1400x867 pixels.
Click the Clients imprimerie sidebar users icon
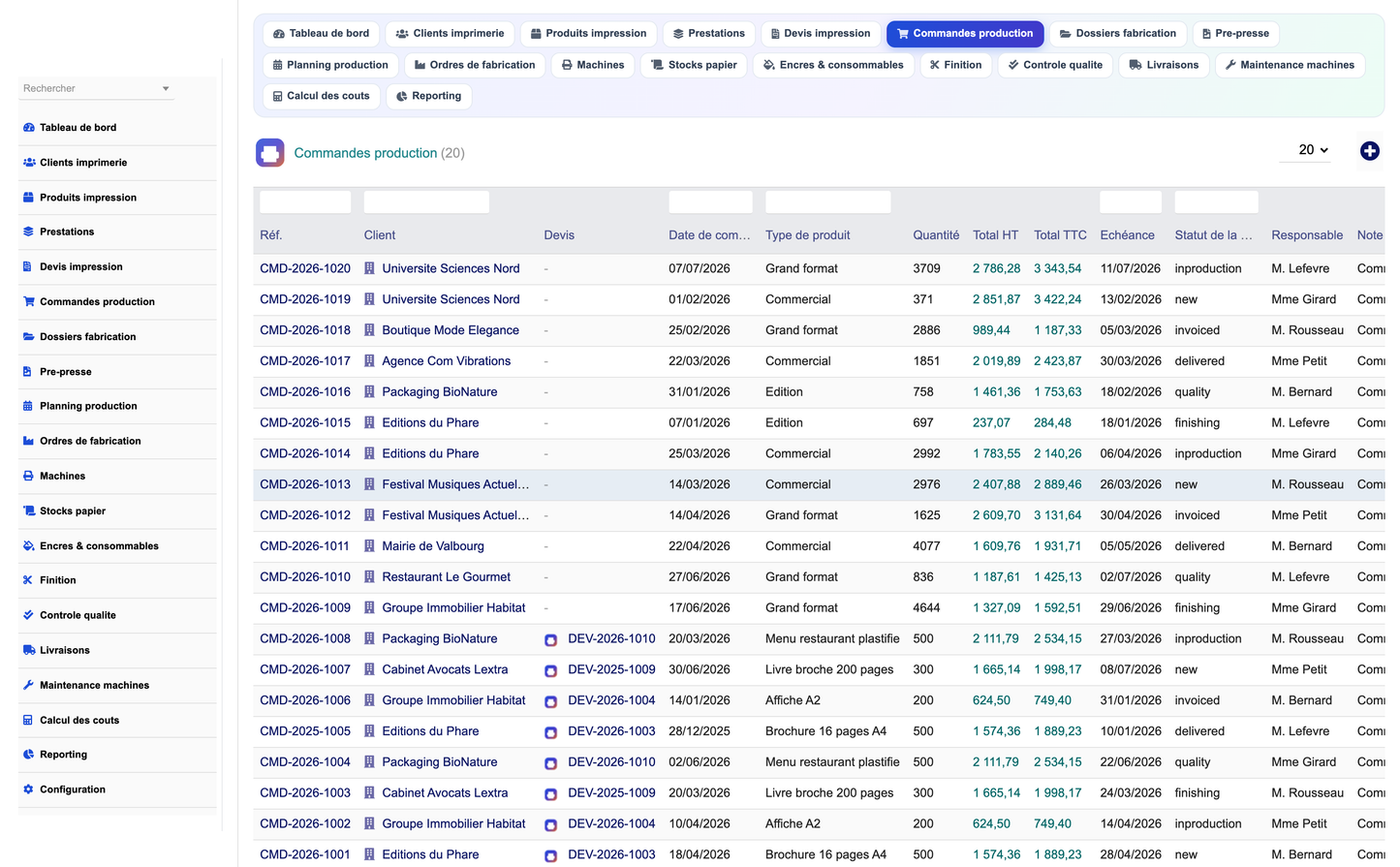tap(29, 163)
